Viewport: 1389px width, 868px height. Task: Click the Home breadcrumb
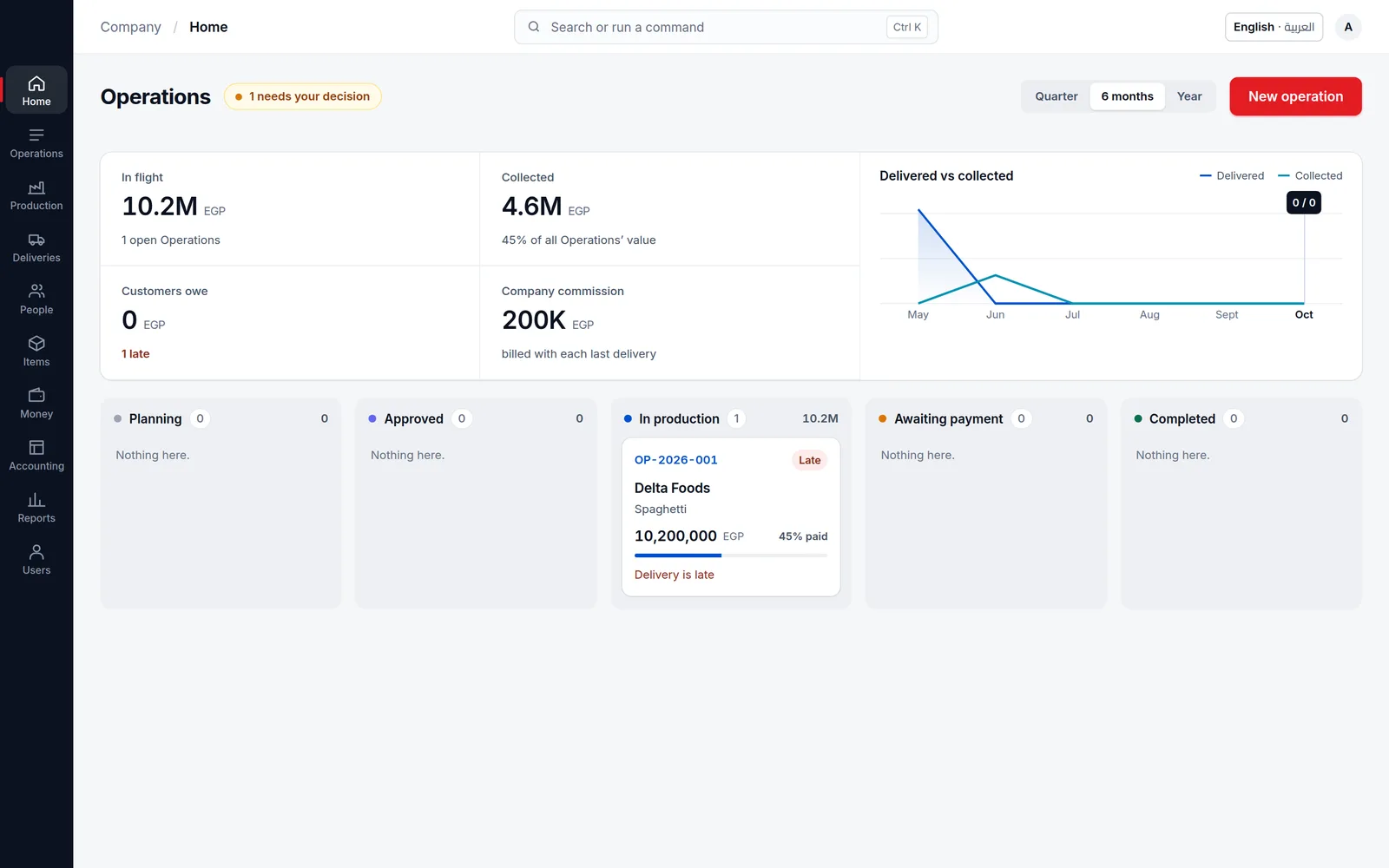[x=208, y=27]
